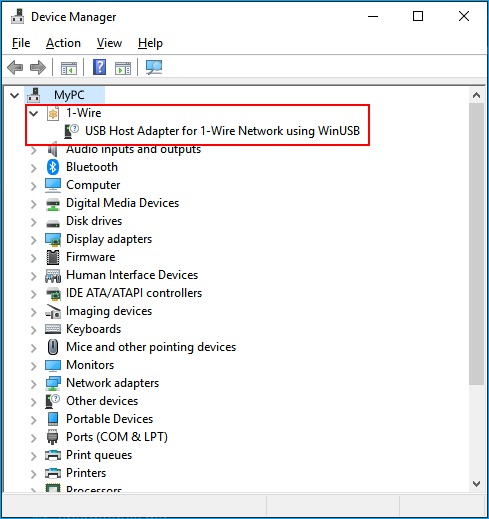The image size is (489, 519).
Task: Expand the Network adapters category
Action: (33, 384)
